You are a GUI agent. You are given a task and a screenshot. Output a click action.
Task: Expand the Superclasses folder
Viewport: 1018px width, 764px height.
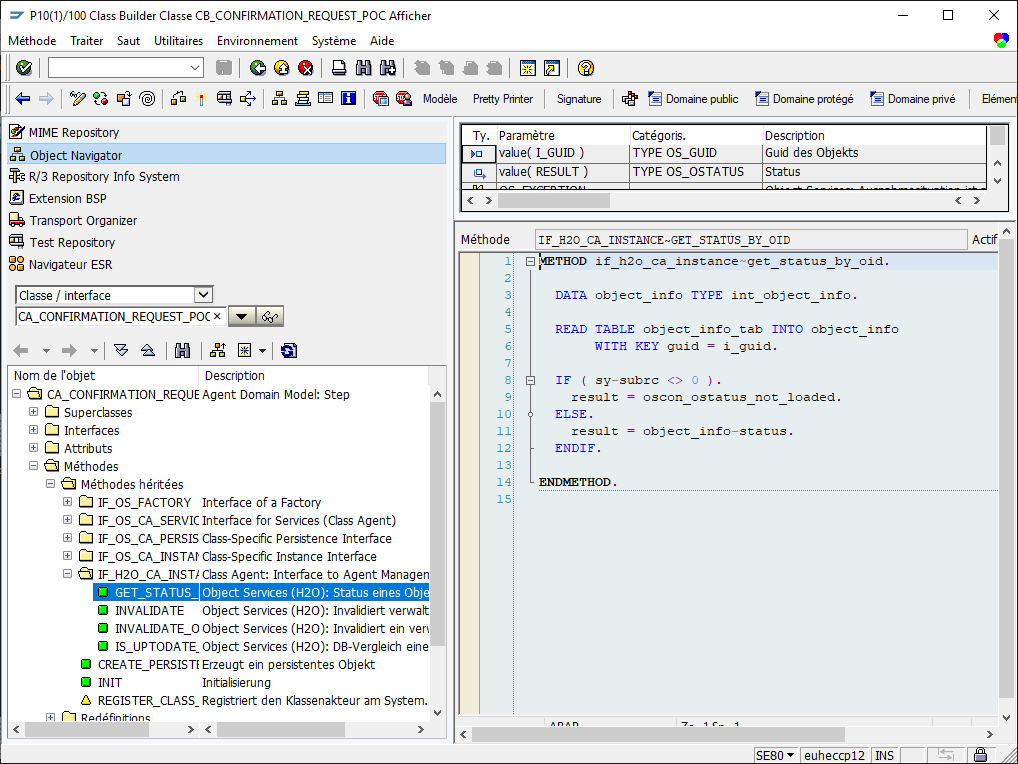tap(34, 412)
